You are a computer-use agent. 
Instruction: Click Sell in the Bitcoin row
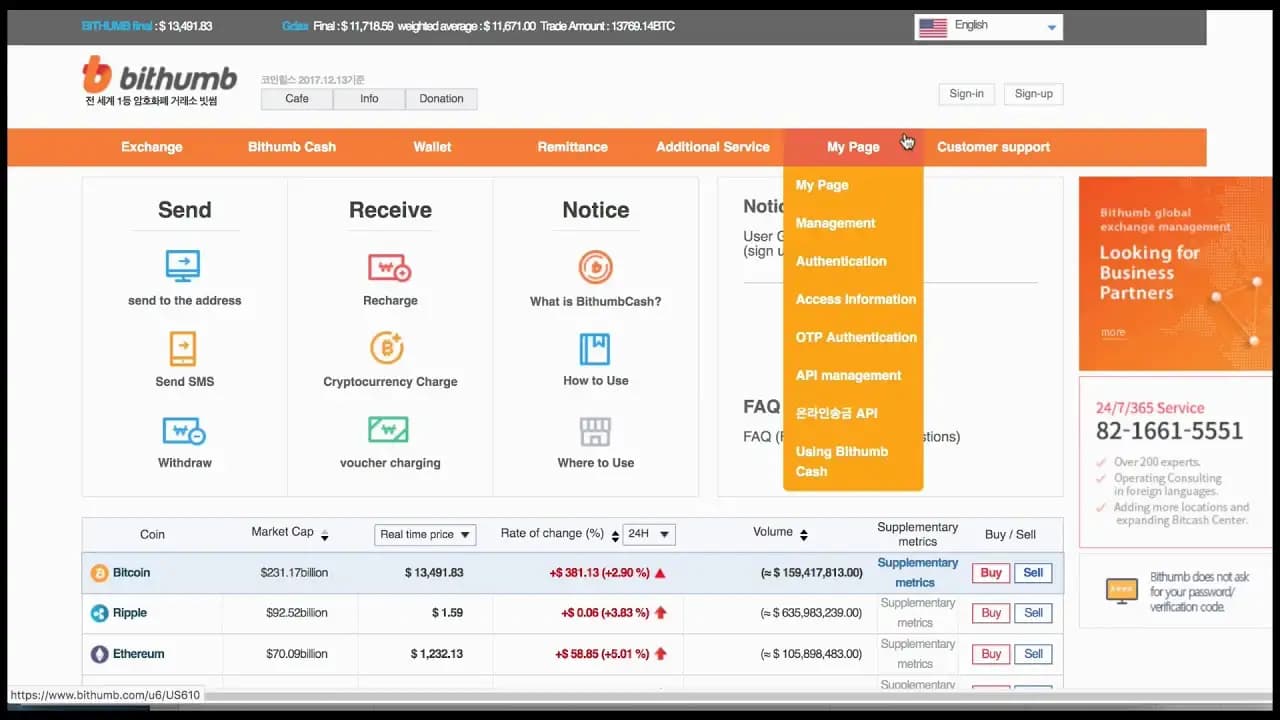(1033, 573)
